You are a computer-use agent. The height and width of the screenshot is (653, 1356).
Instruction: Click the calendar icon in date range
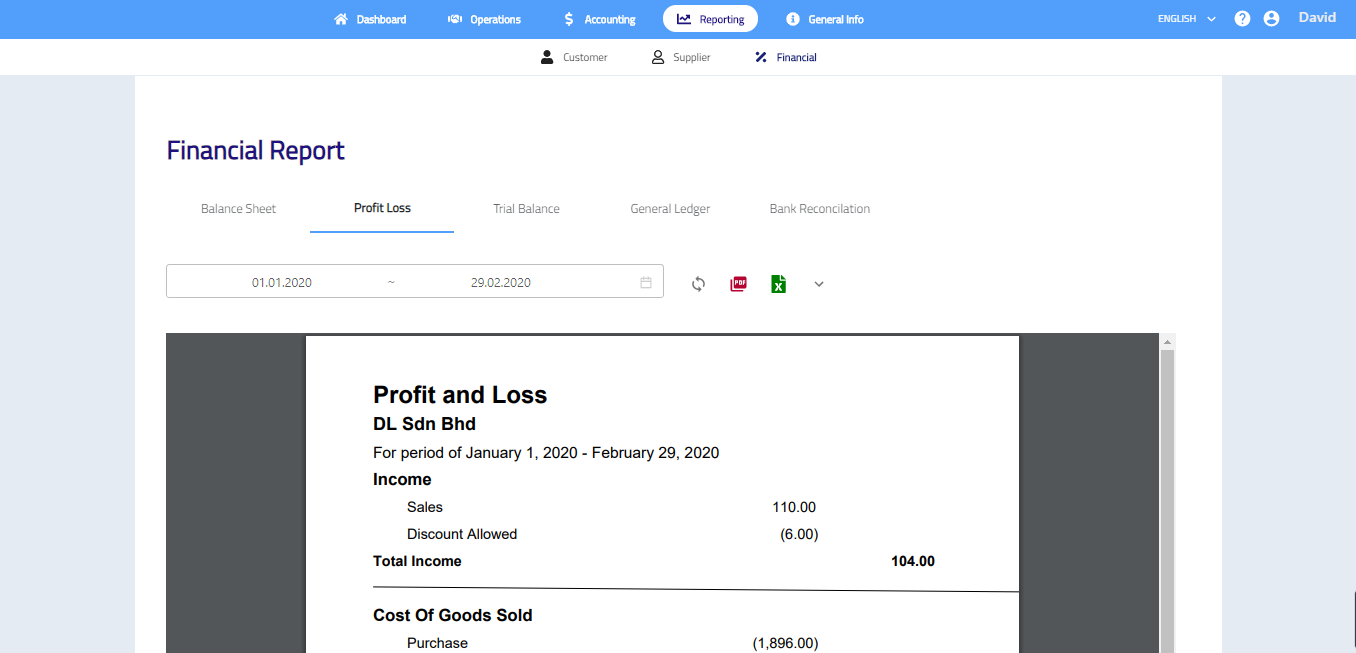click(646, 282)
